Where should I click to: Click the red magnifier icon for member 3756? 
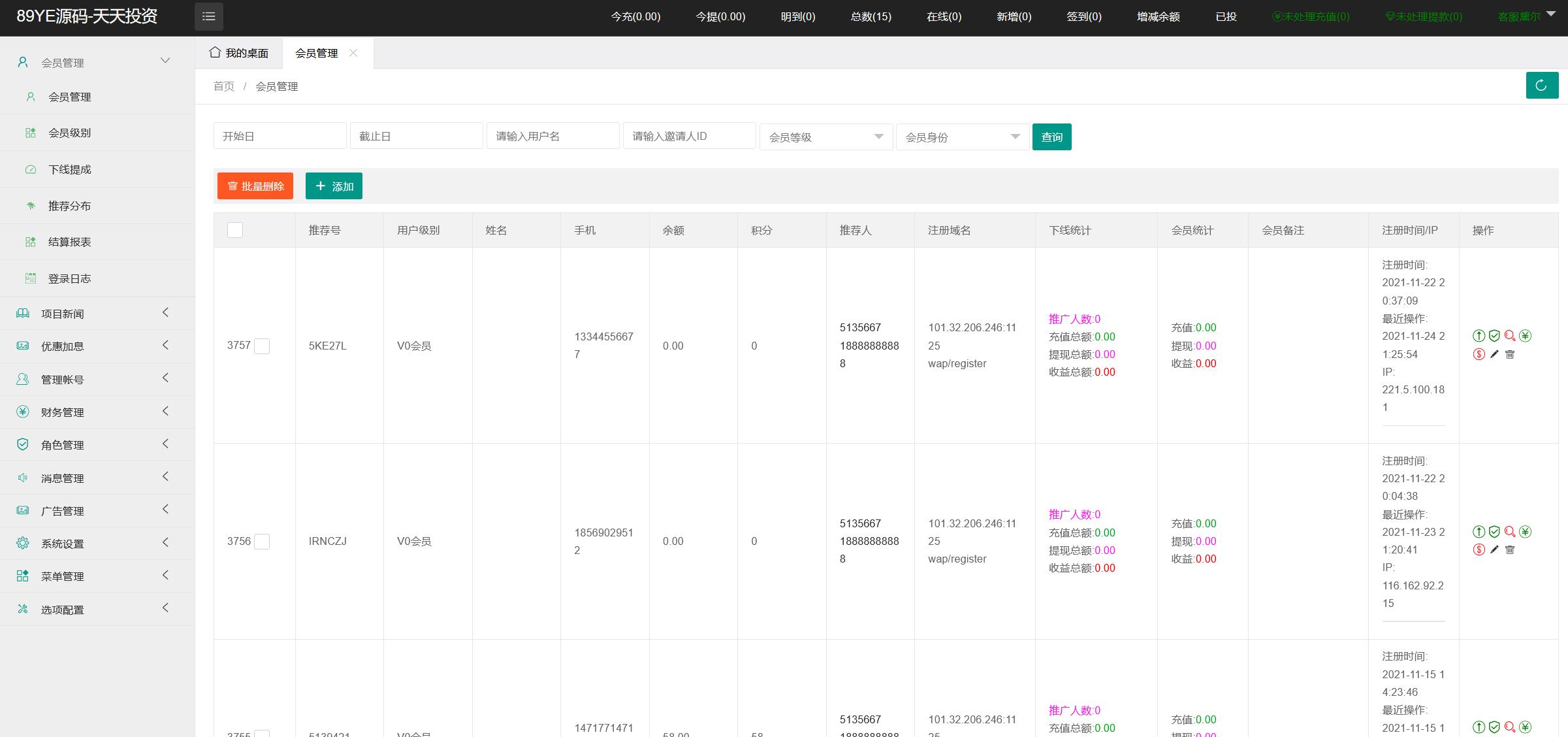[1510, 531]
